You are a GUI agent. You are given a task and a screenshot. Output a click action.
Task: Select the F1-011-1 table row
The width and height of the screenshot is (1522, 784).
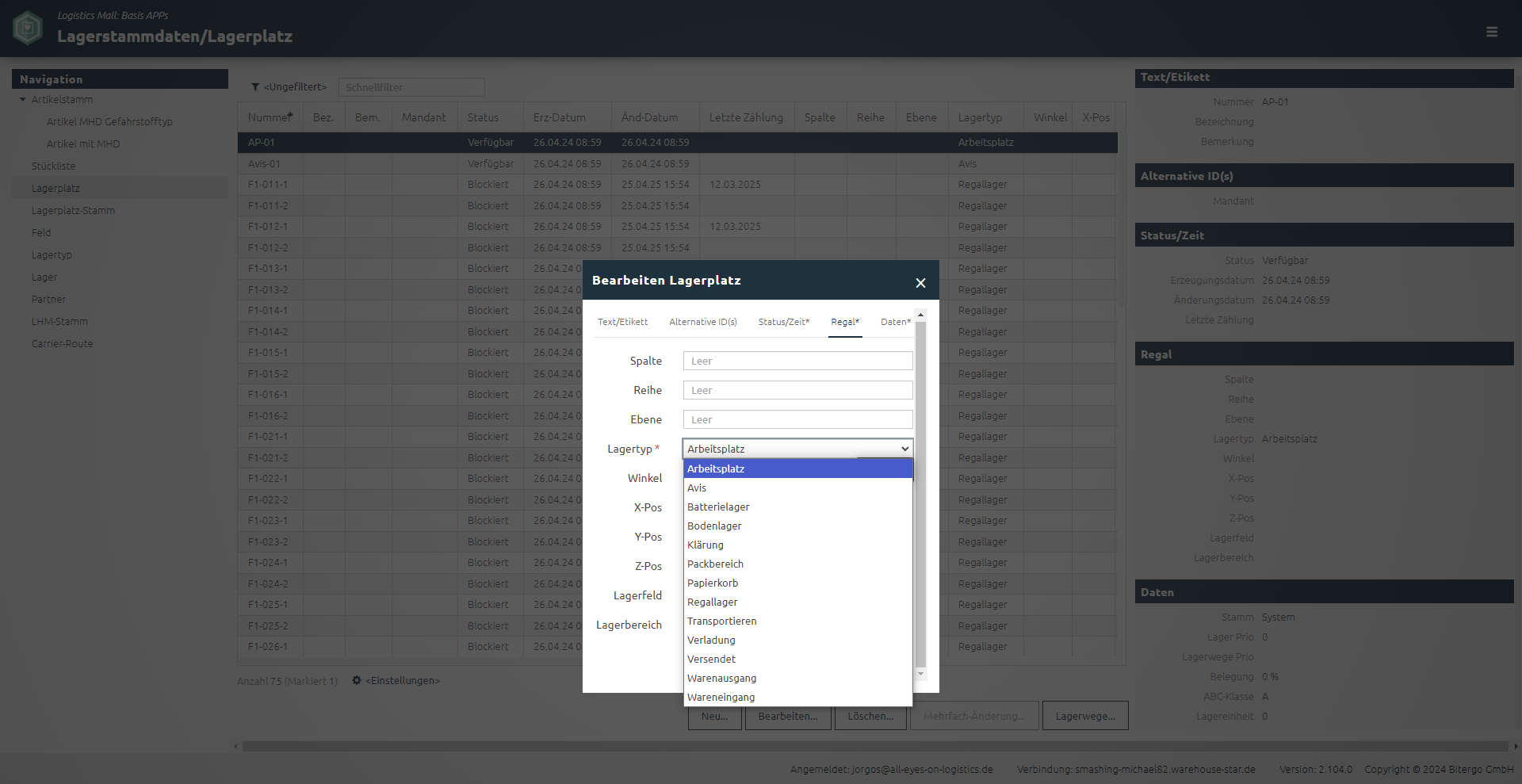pyautogui.click(x=678, y=184)
